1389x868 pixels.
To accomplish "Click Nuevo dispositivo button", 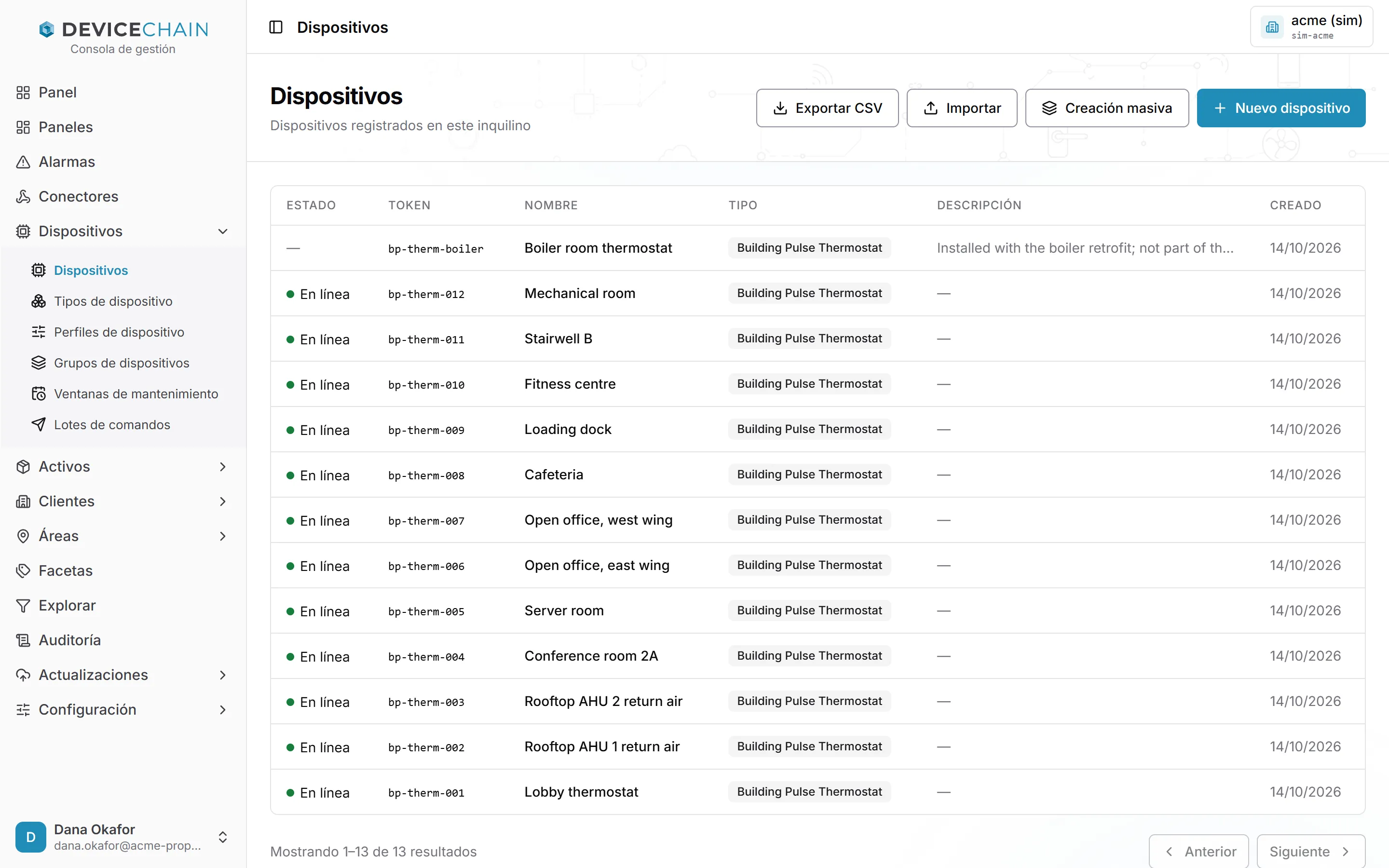I will pos(1281,108).
